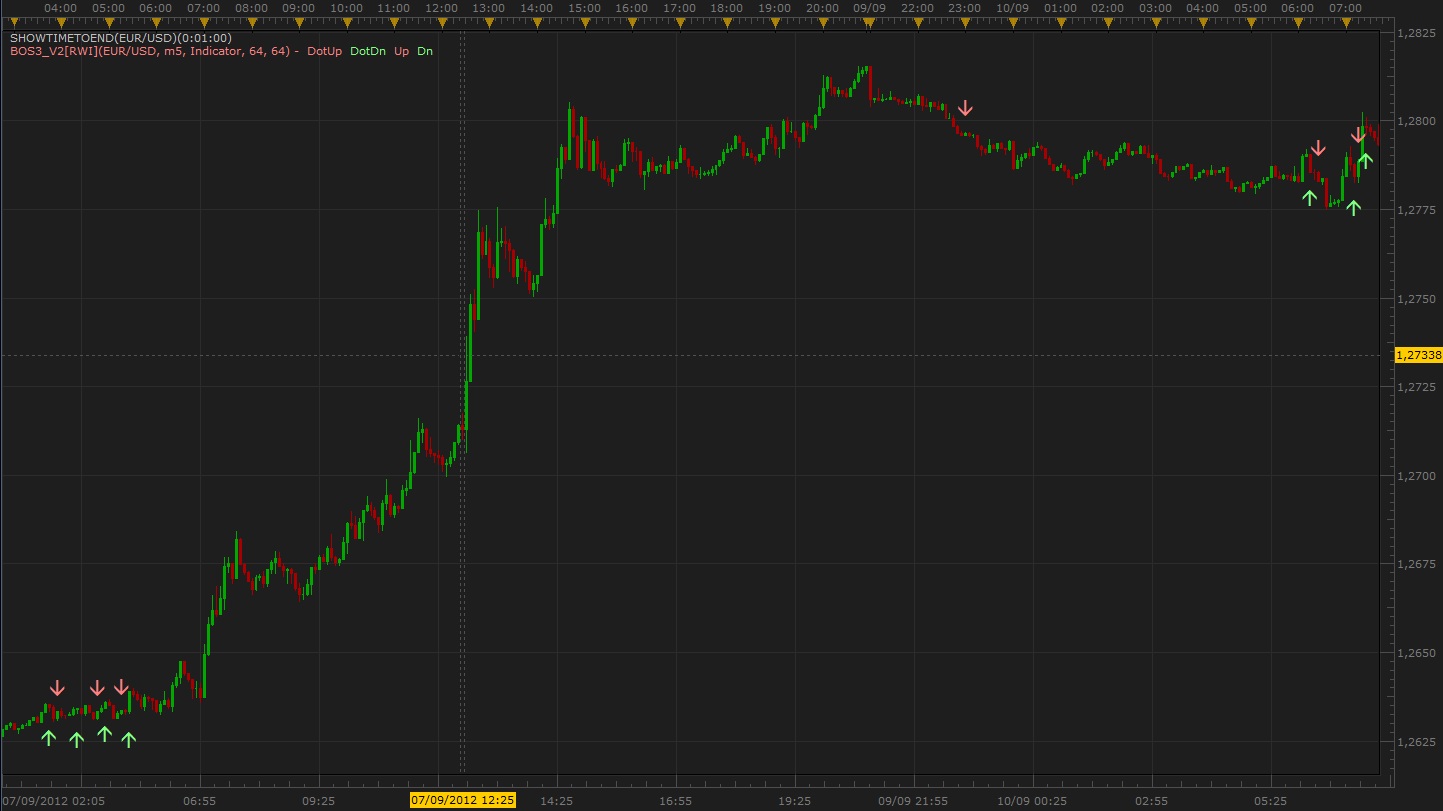The height and width of the screenshot is (811, 1443).
Task: Click the 1,2750 price axis label
Action: (1415, 299)
